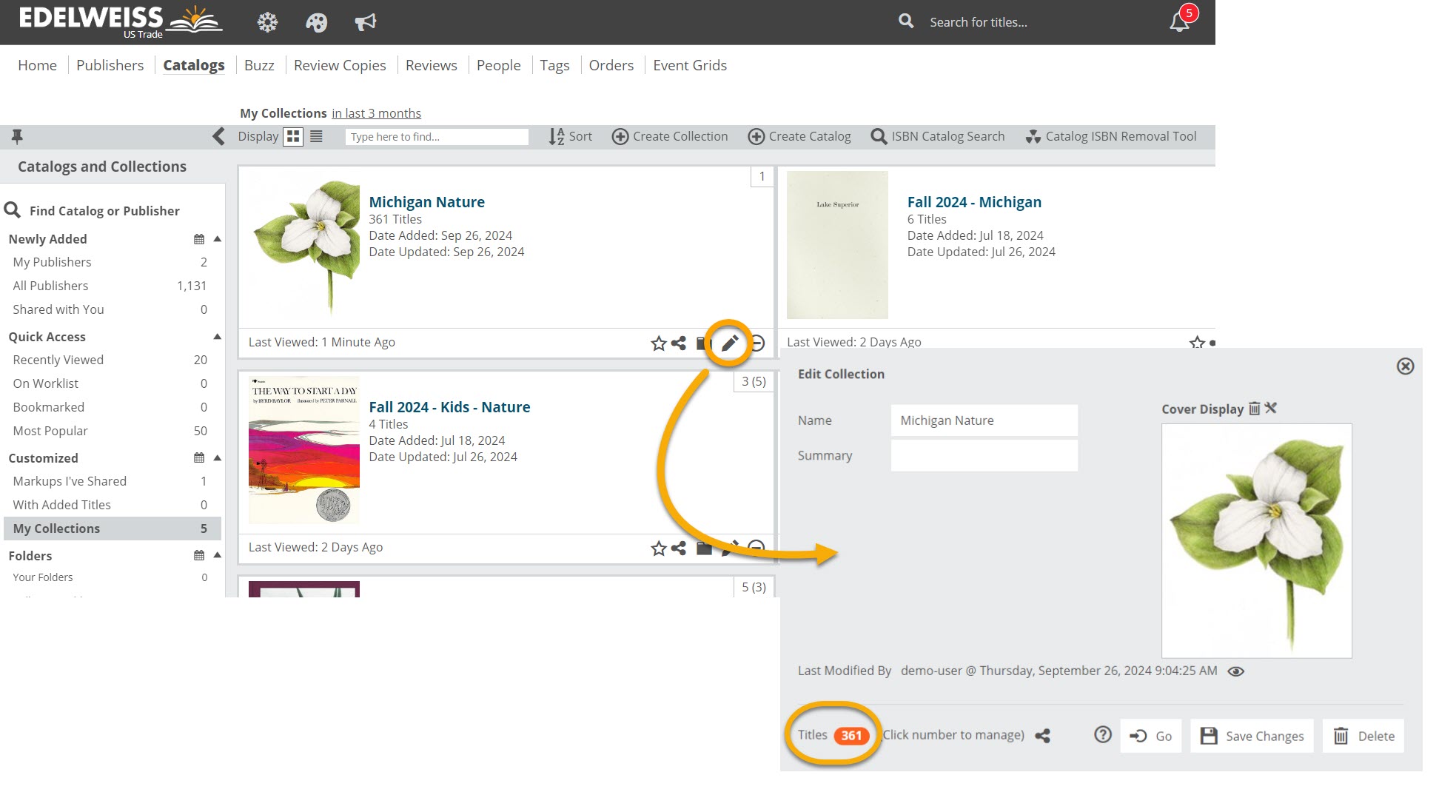Open the Publishers tab
1456x812 pixels.
coord(110,65)
